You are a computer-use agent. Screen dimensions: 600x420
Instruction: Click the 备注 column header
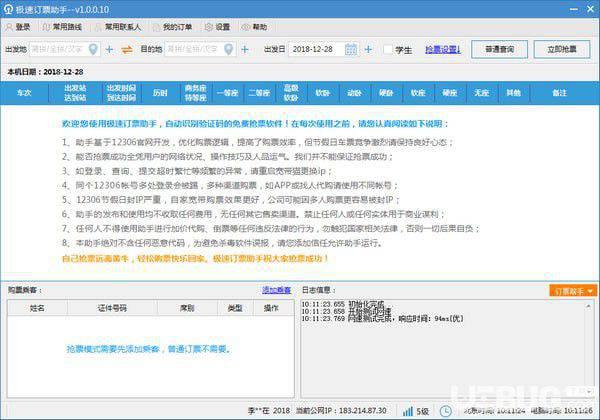point(560,93)
